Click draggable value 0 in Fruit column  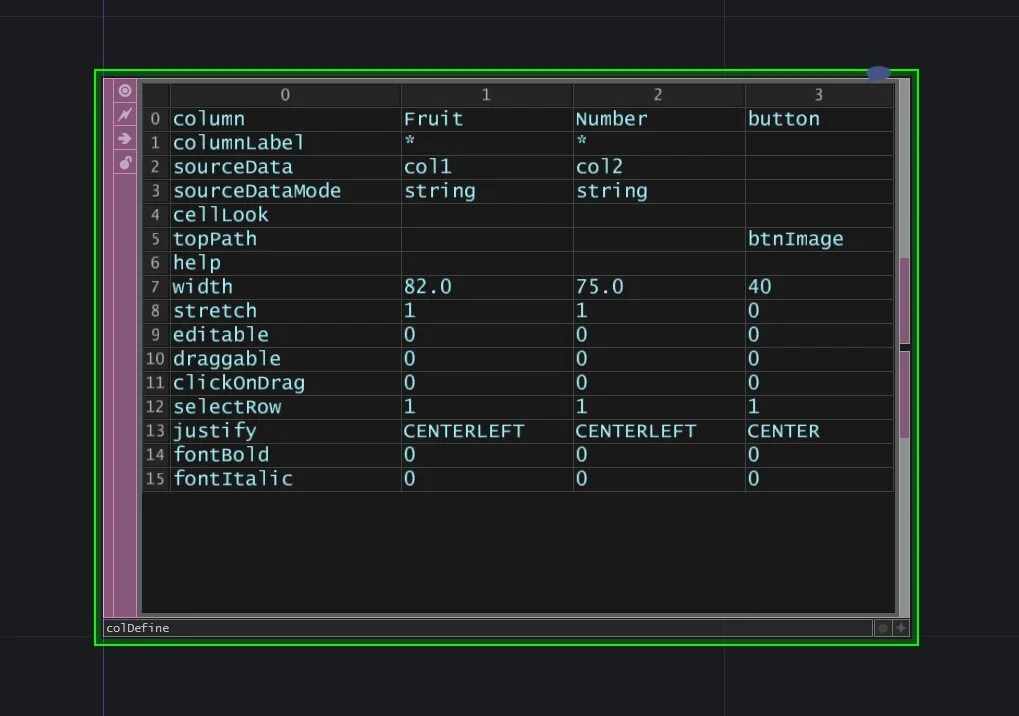(x=487, y=359)
